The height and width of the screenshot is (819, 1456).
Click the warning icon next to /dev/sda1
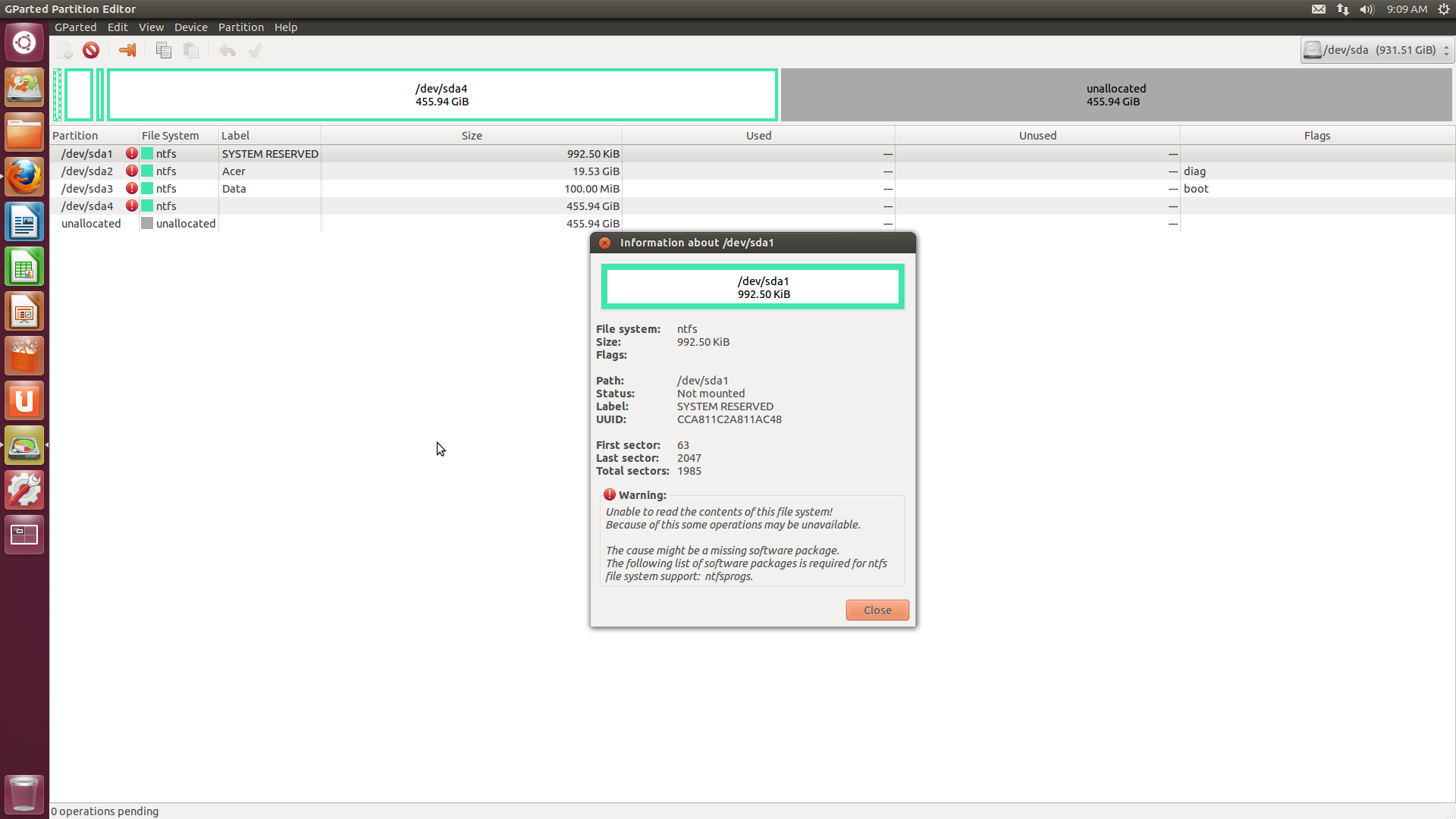pyautogui.click(x=132, y=153)
